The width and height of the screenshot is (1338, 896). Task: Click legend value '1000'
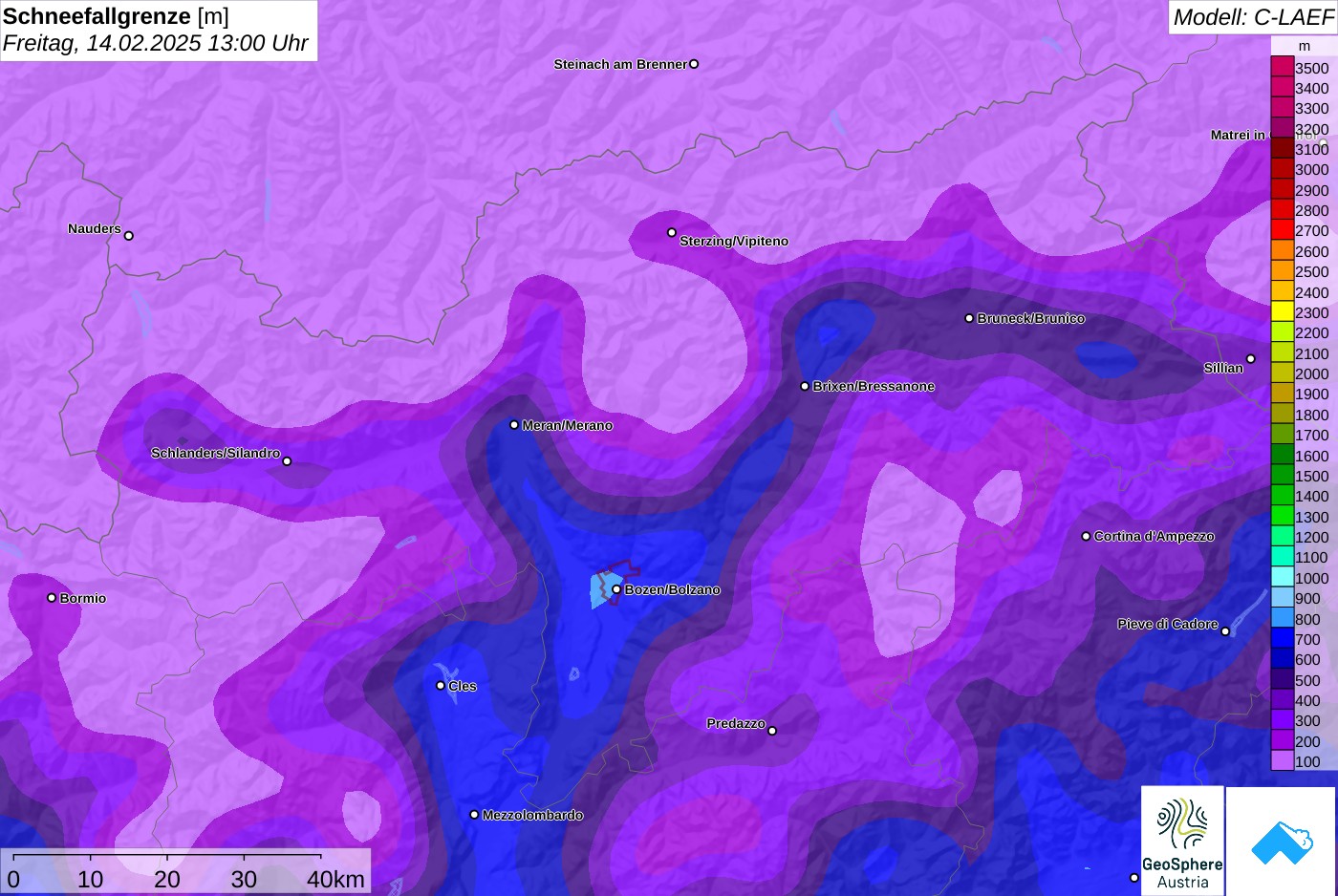(1311, 578)
